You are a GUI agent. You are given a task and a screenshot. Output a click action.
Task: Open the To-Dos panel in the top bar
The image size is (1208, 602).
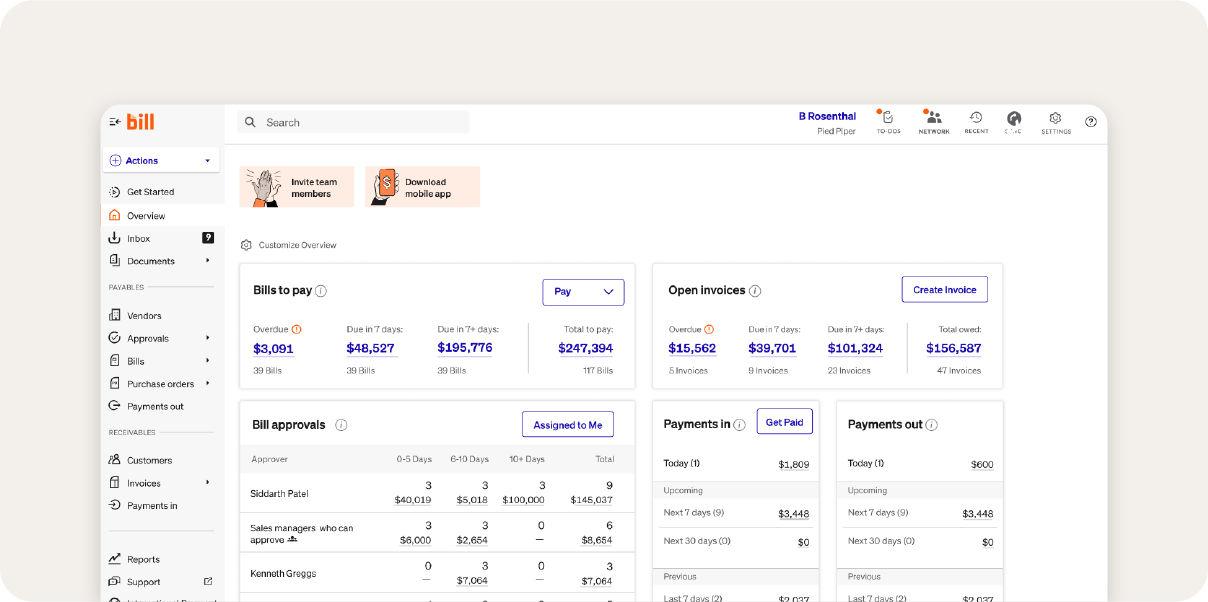888,121
